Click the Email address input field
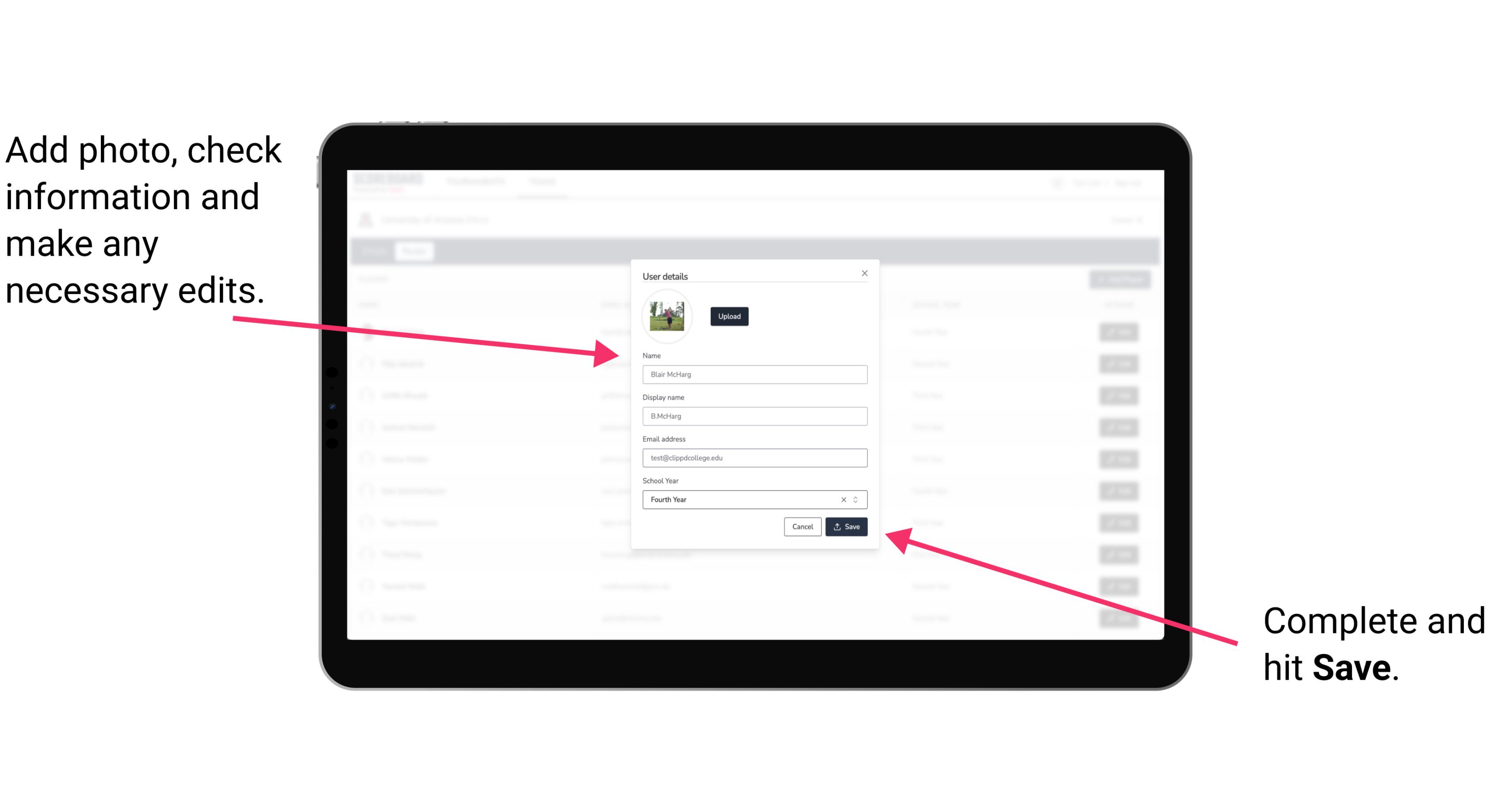This screenshot has width=1509, height=812. (x=754, y=458)
